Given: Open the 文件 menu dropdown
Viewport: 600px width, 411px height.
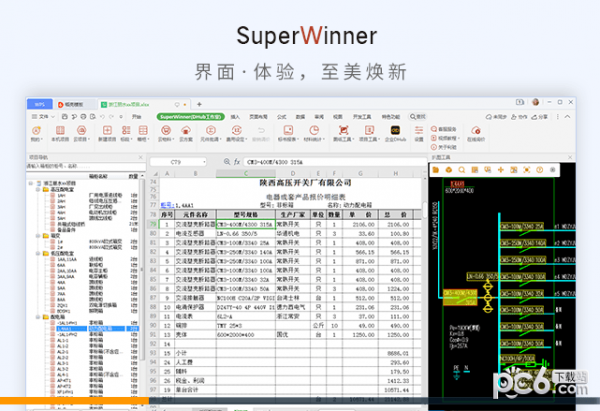Looking at the screenshot, I should coord(43,116).
